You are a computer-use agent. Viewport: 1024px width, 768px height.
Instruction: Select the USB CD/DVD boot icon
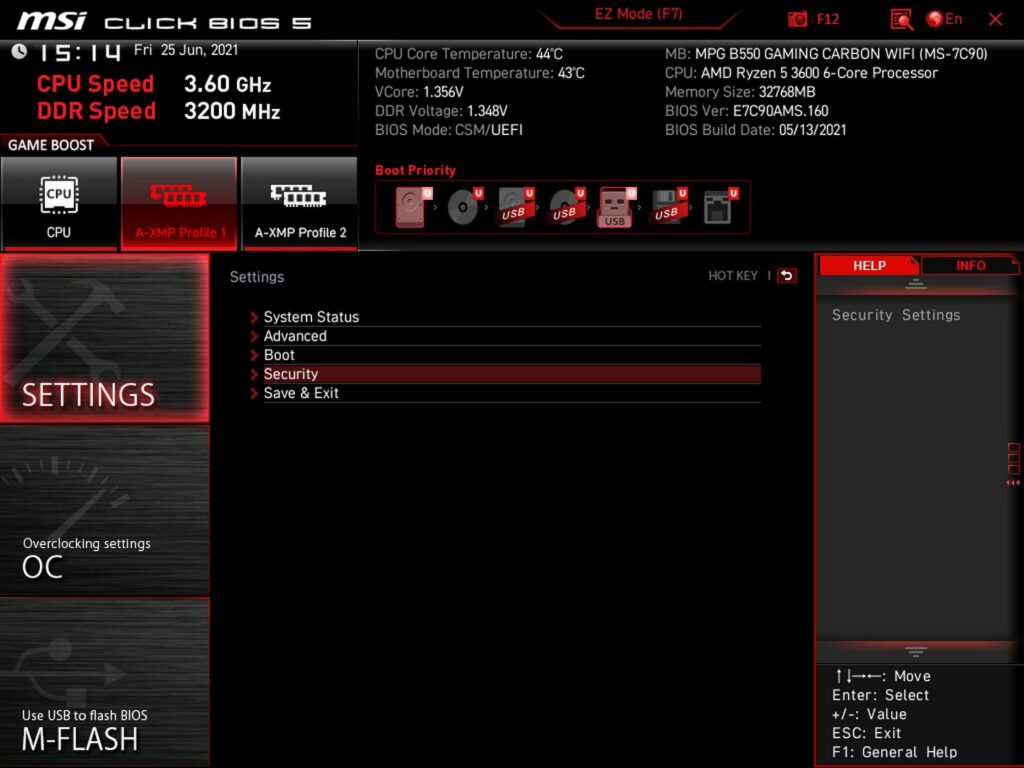[566, 207]
